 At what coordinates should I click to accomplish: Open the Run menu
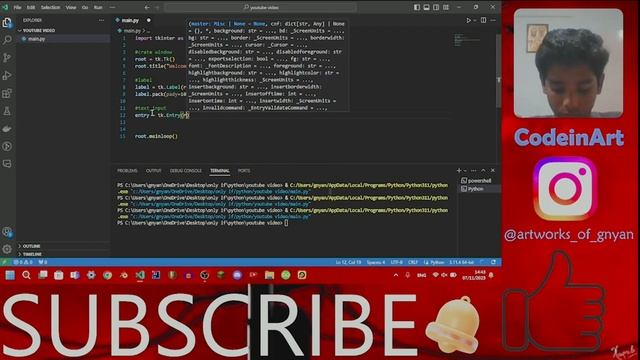coord(98,7)
